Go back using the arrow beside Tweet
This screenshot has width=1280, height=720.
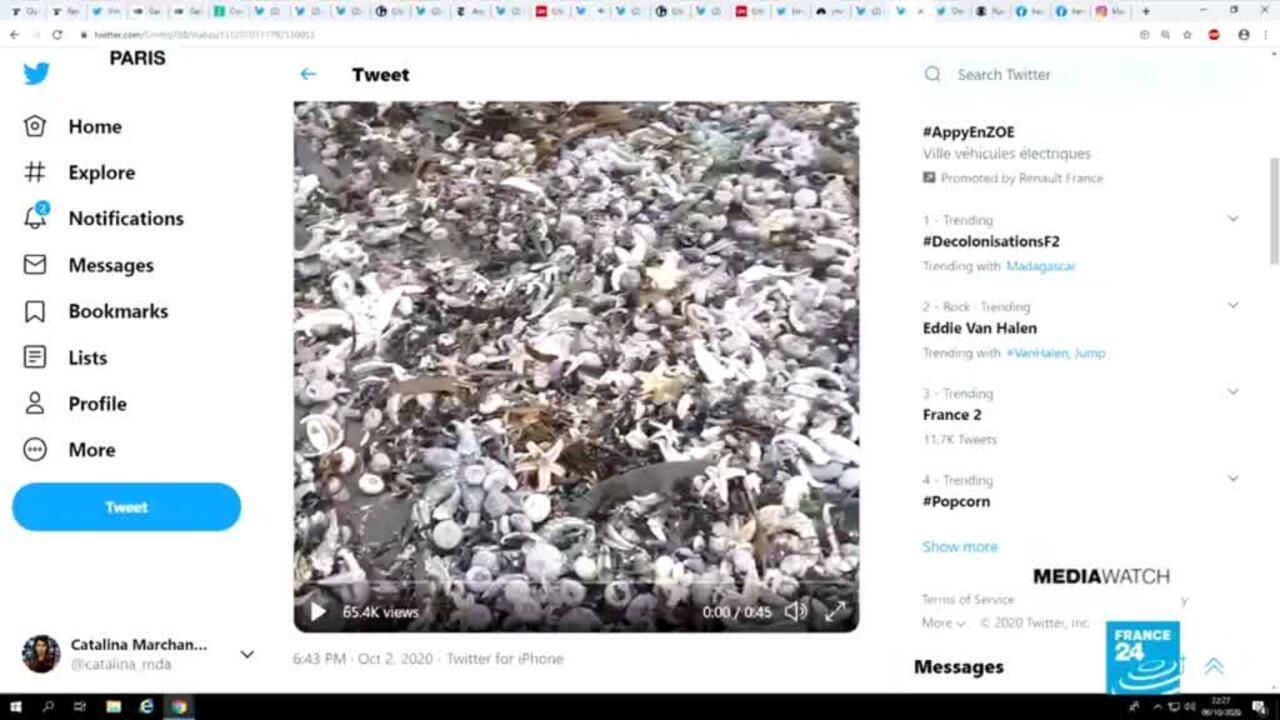[x=308, y=74]
